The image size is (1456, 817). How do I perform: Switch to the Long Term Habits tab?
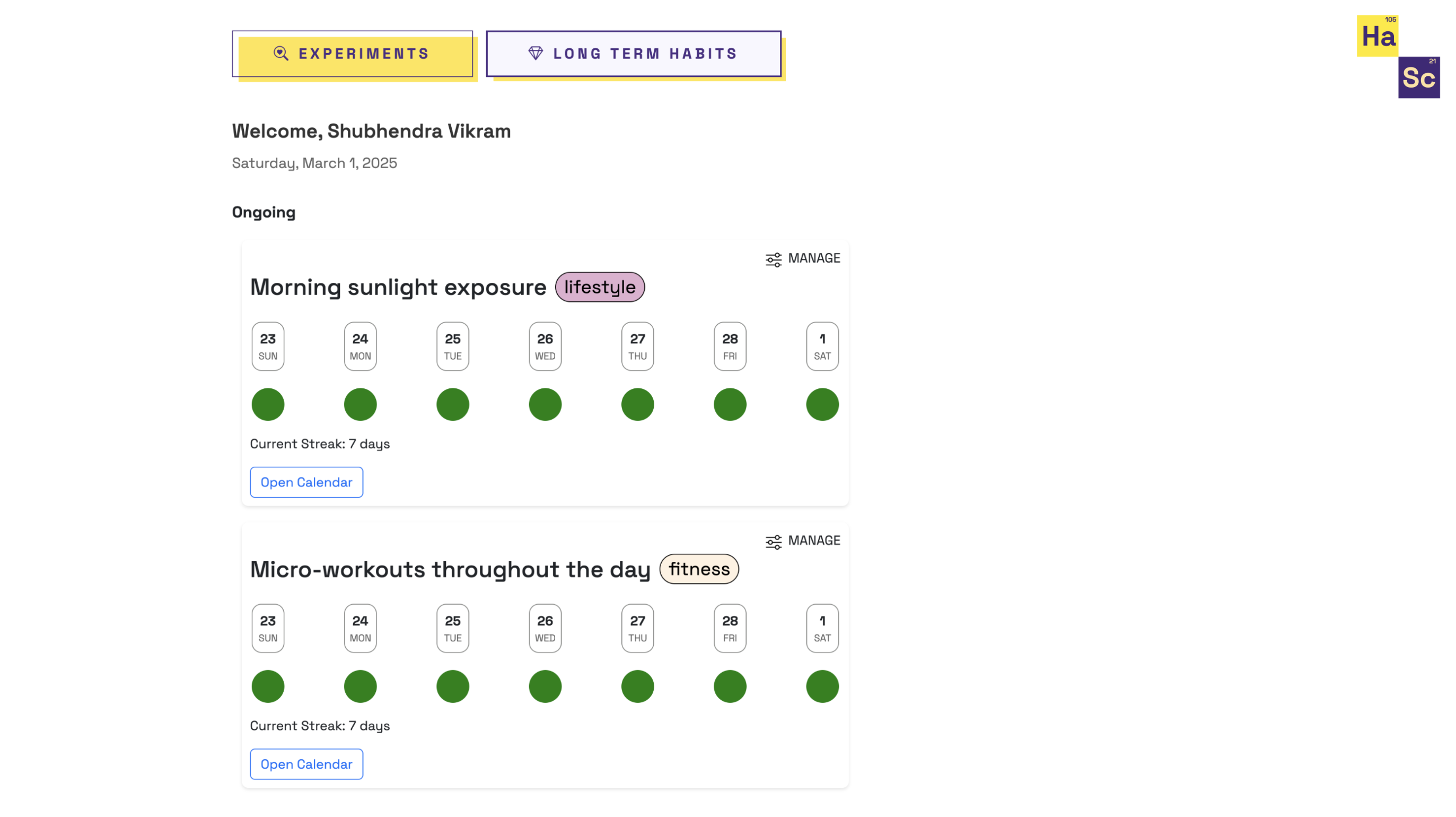[633, 54]
